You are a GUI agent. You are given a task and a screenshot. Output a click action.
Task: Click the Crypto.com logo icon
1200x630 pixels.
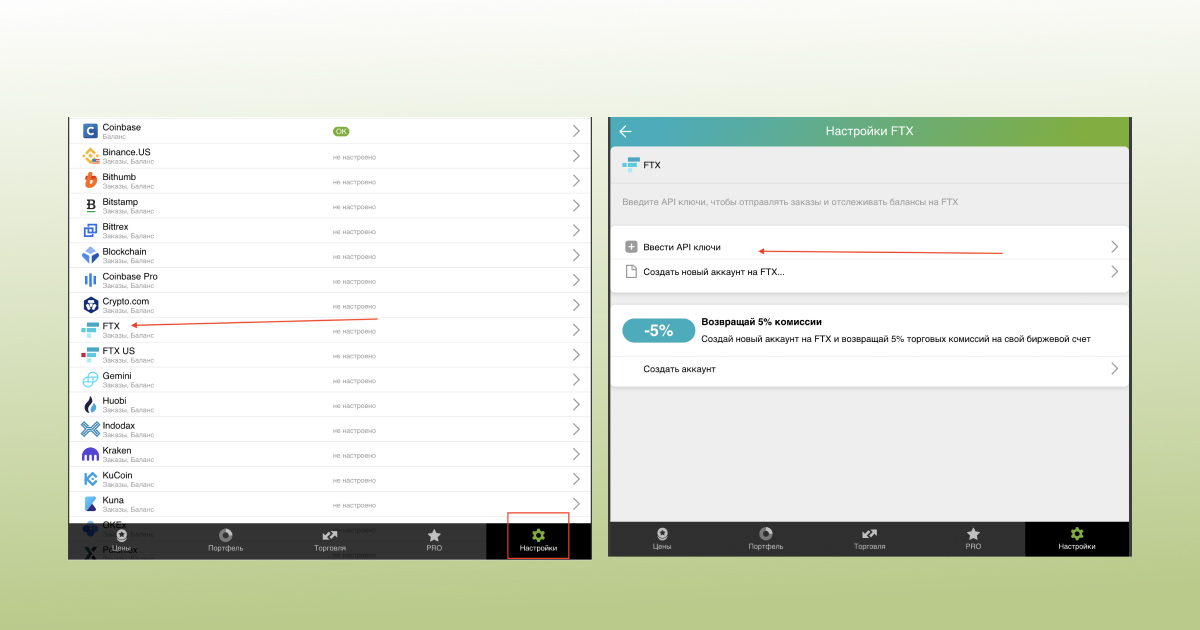click(x=90, y=305)
